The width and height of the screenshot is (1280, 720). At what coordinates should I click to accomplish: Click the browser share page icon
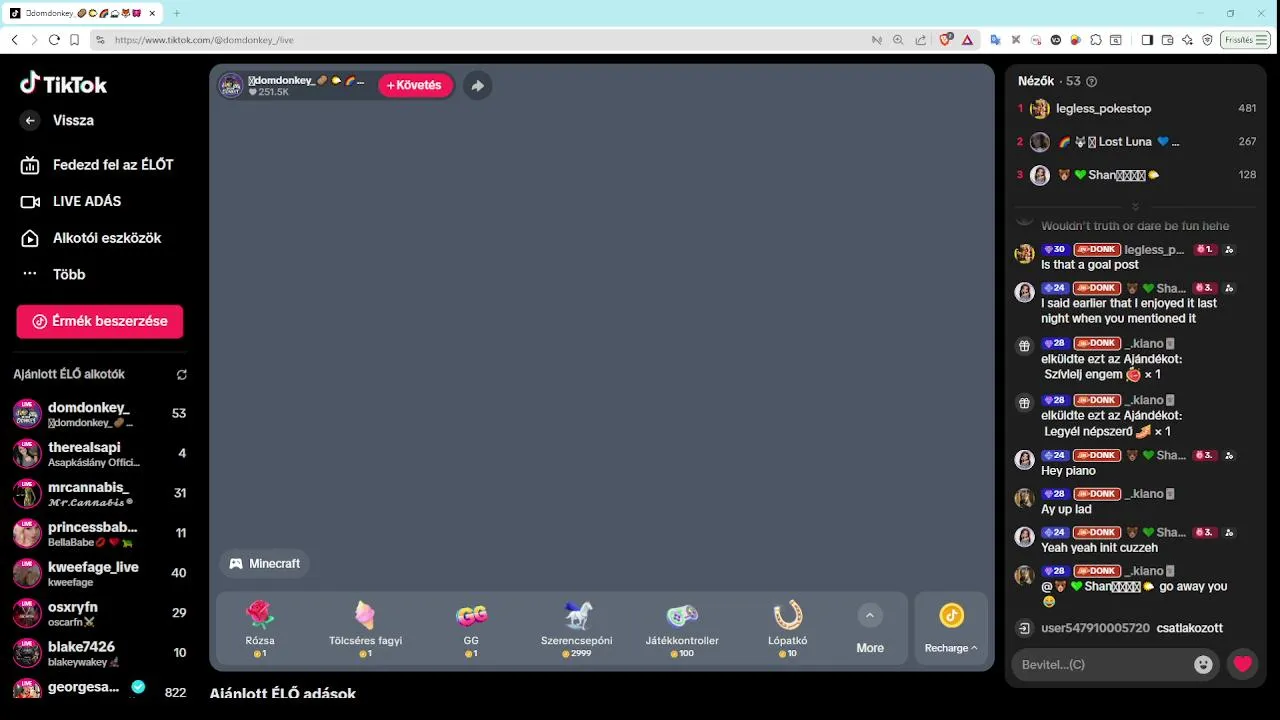919,40
